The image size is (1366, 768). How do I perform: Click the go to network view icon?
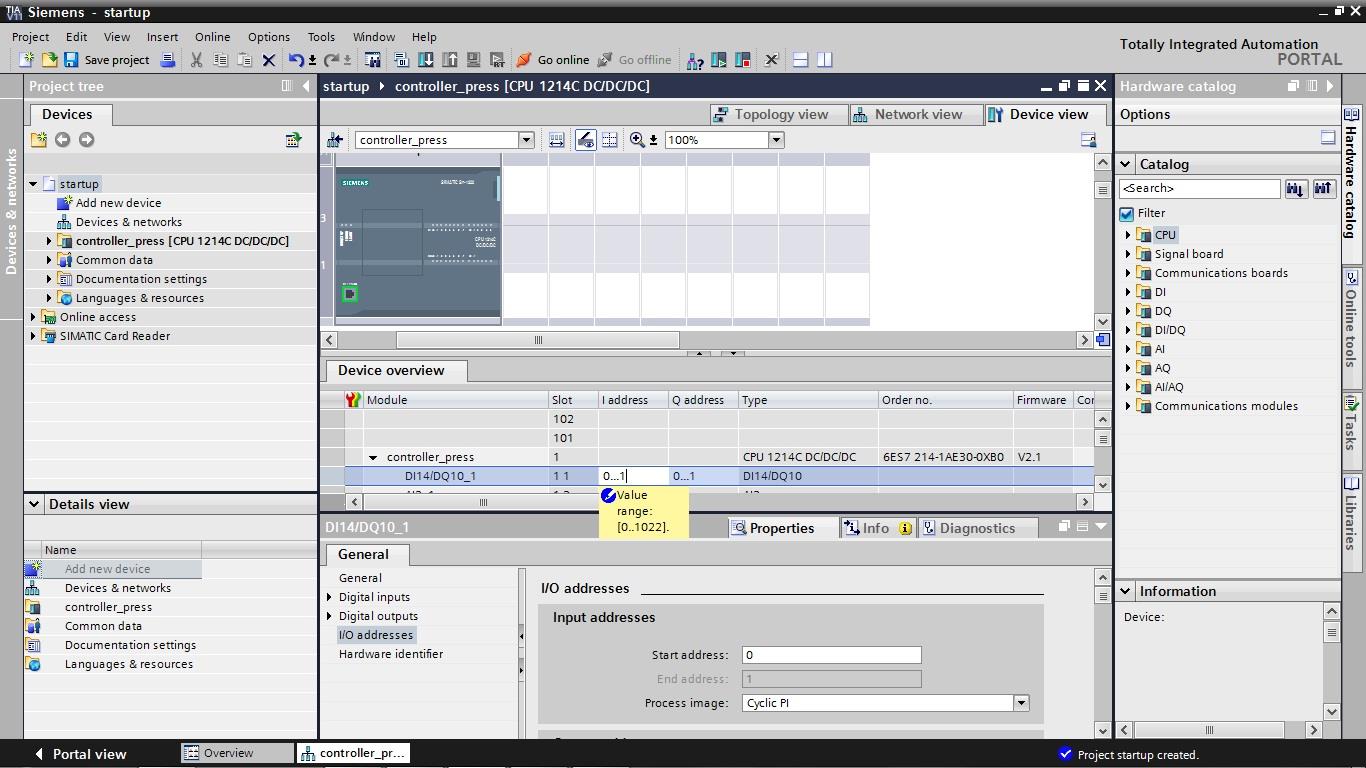click(x=335, y=140)
